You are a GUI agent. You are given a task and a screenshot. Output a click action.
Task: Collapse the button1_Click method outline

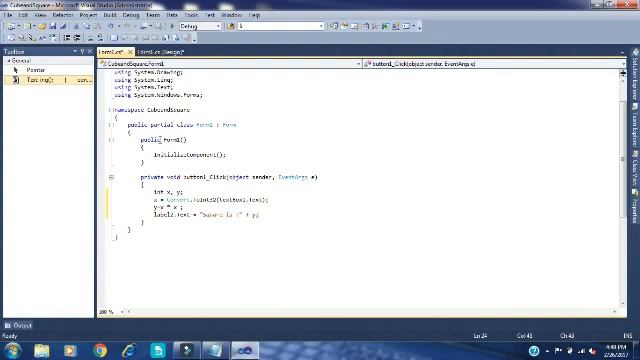(111, 177)
